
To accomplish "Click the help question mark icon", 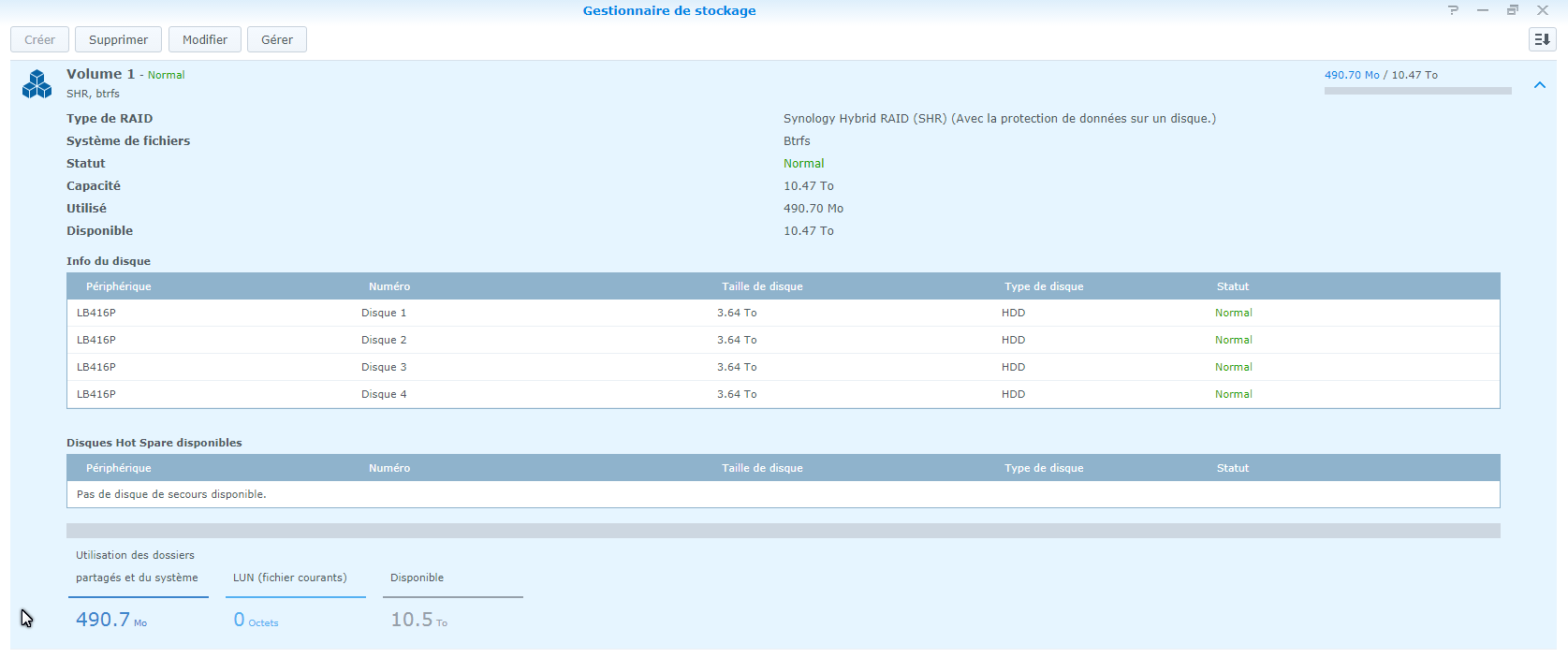I will click(x=1453, y=10).
